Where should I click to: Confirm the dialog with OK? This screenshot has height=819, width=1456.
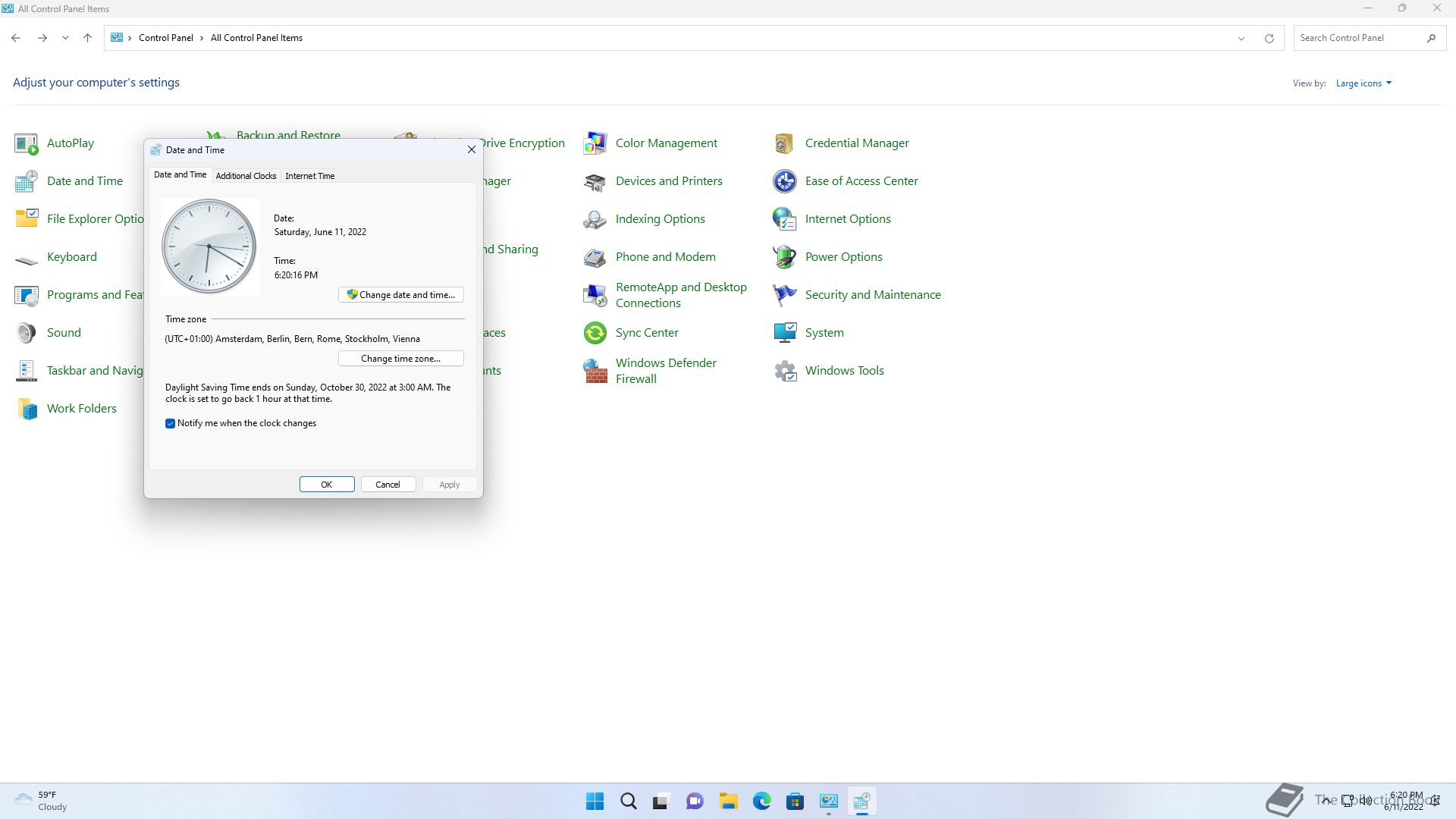(327, 485)
